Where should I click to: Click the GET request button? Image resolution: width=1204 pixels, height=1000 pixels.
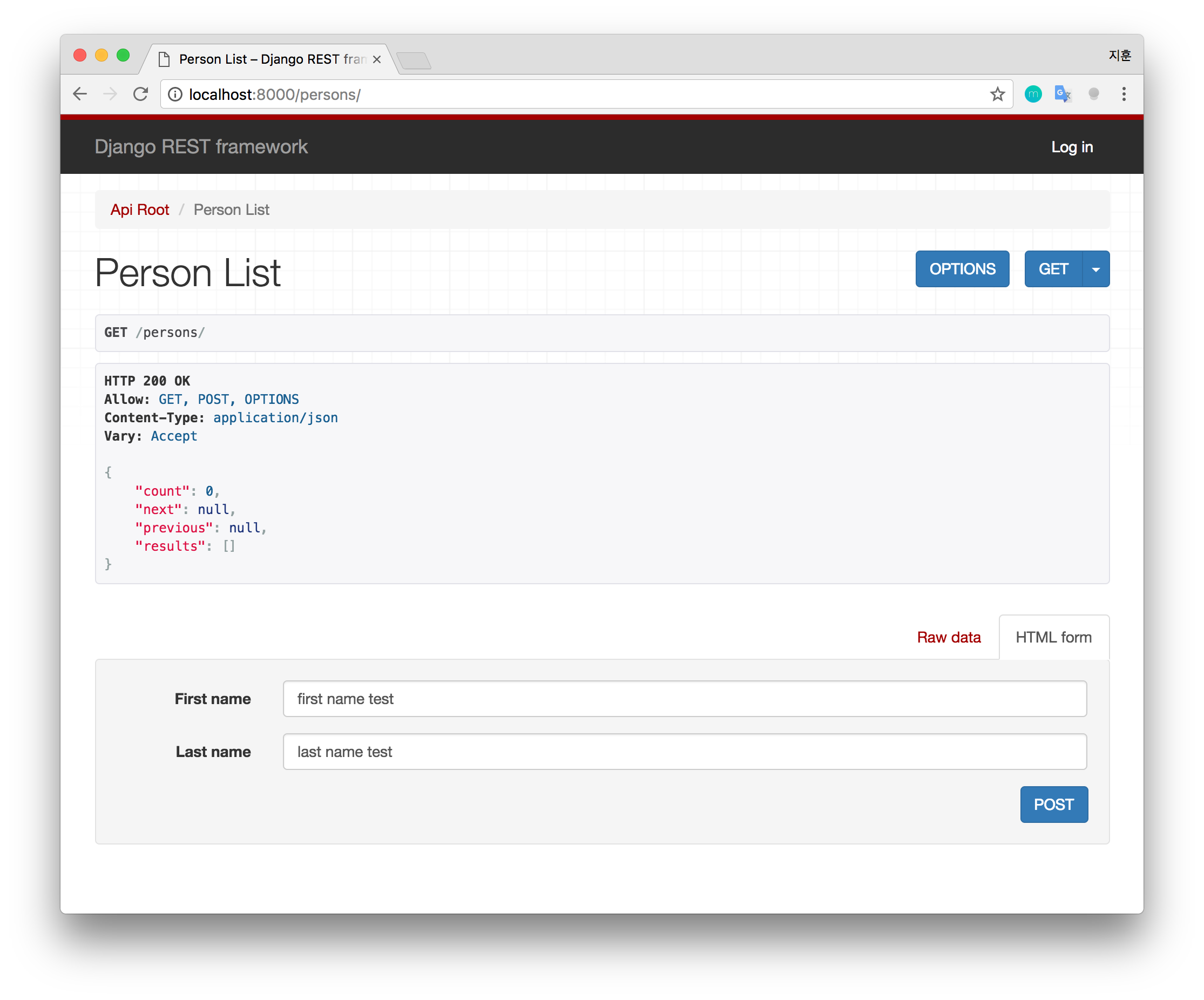[x=1053, y=268]
